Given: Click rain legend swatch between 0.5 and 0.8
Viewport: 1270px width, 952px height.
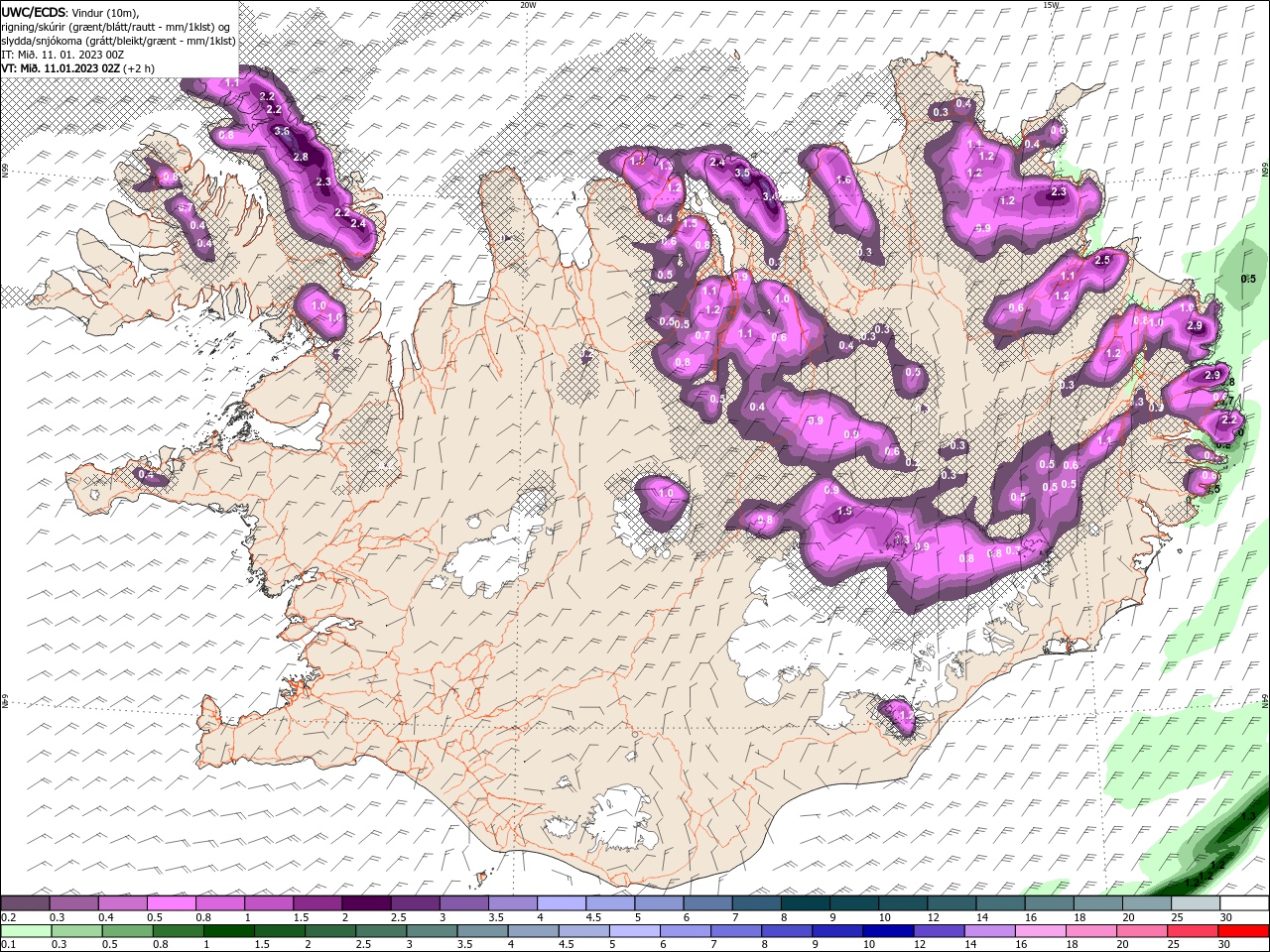Looking at the screenshot, I should (x=128, y=931).
